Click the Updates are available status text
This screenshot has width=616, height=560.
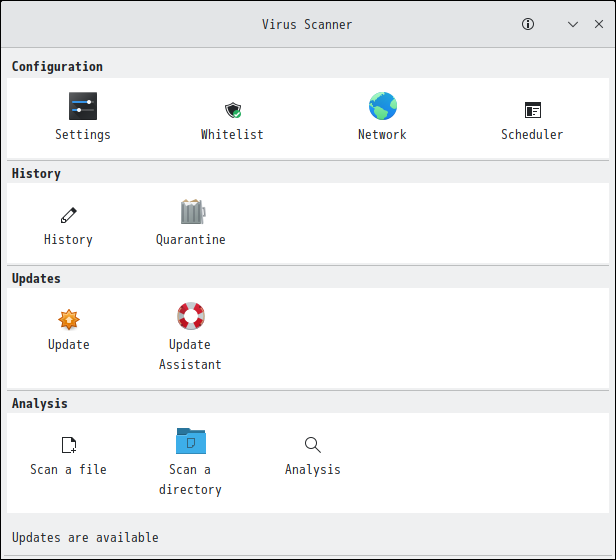pos(85,537)
